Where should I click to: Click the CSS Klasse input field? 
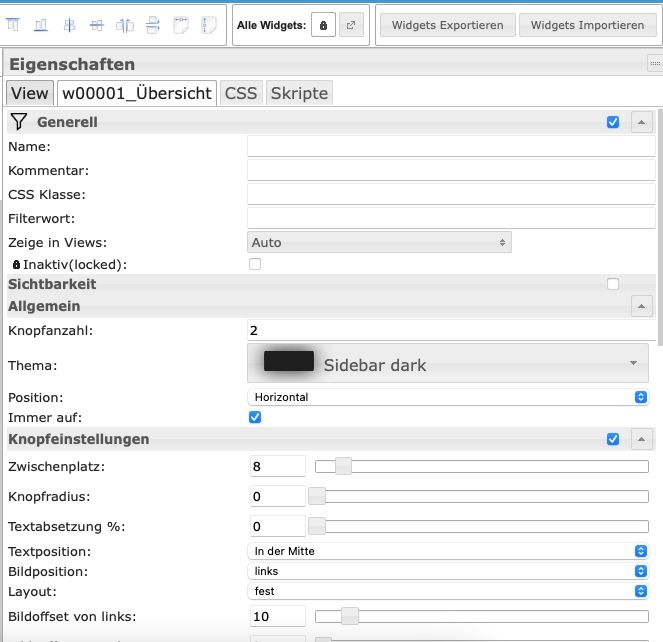coord(451,195)
